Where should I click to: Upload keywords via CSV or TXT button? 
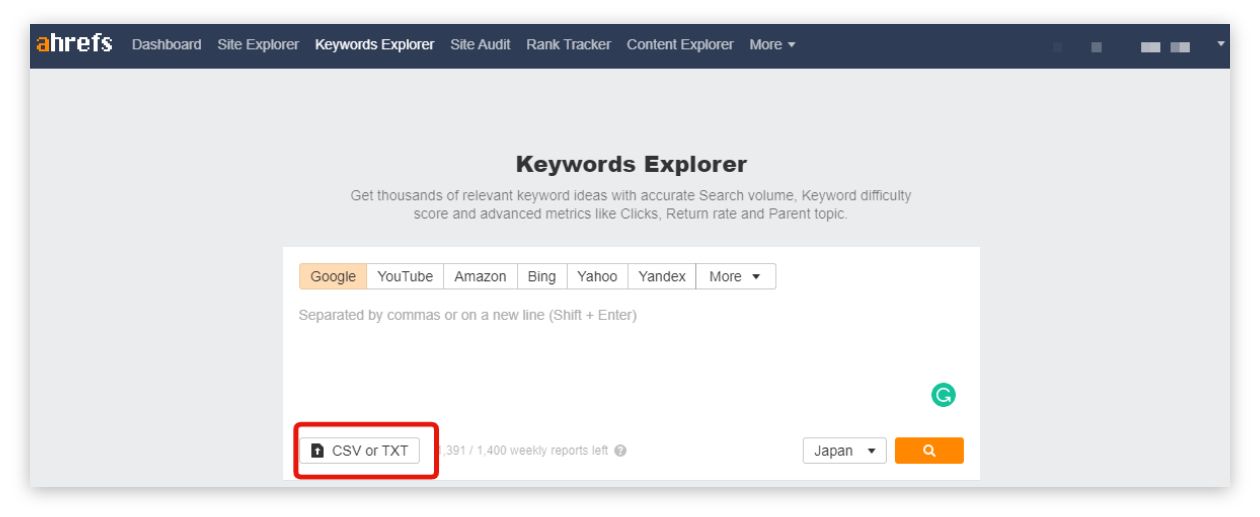point(360,451)
